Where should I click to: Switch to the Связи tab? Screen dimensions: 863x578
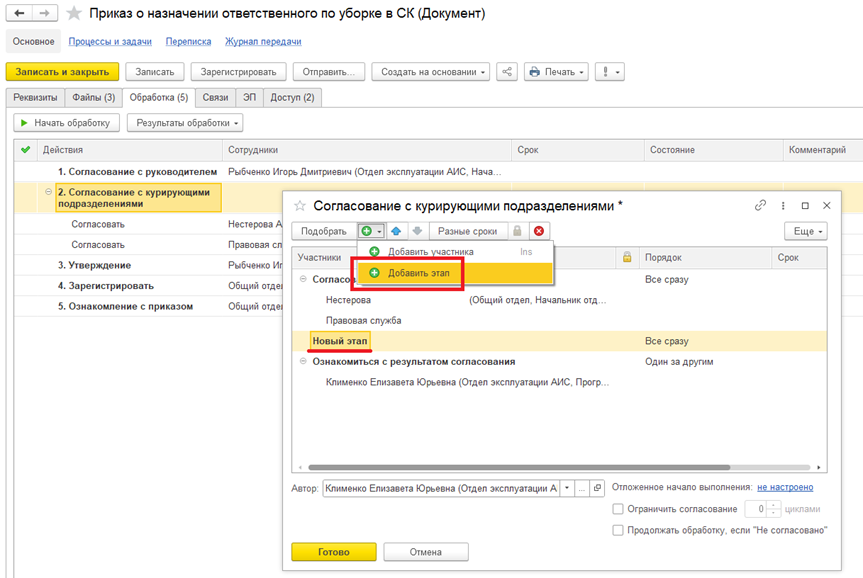click(x=215, y=97)
